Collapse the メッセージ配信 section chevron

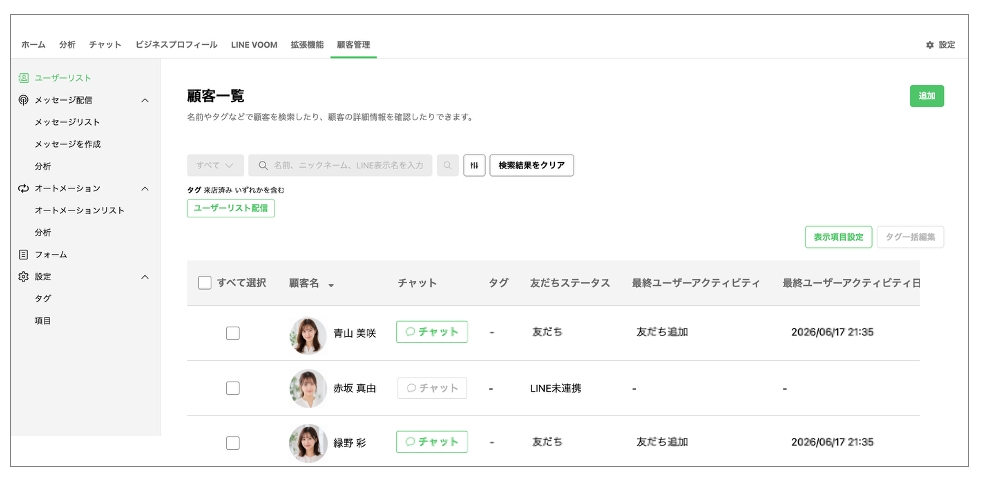tap(145, 100)
